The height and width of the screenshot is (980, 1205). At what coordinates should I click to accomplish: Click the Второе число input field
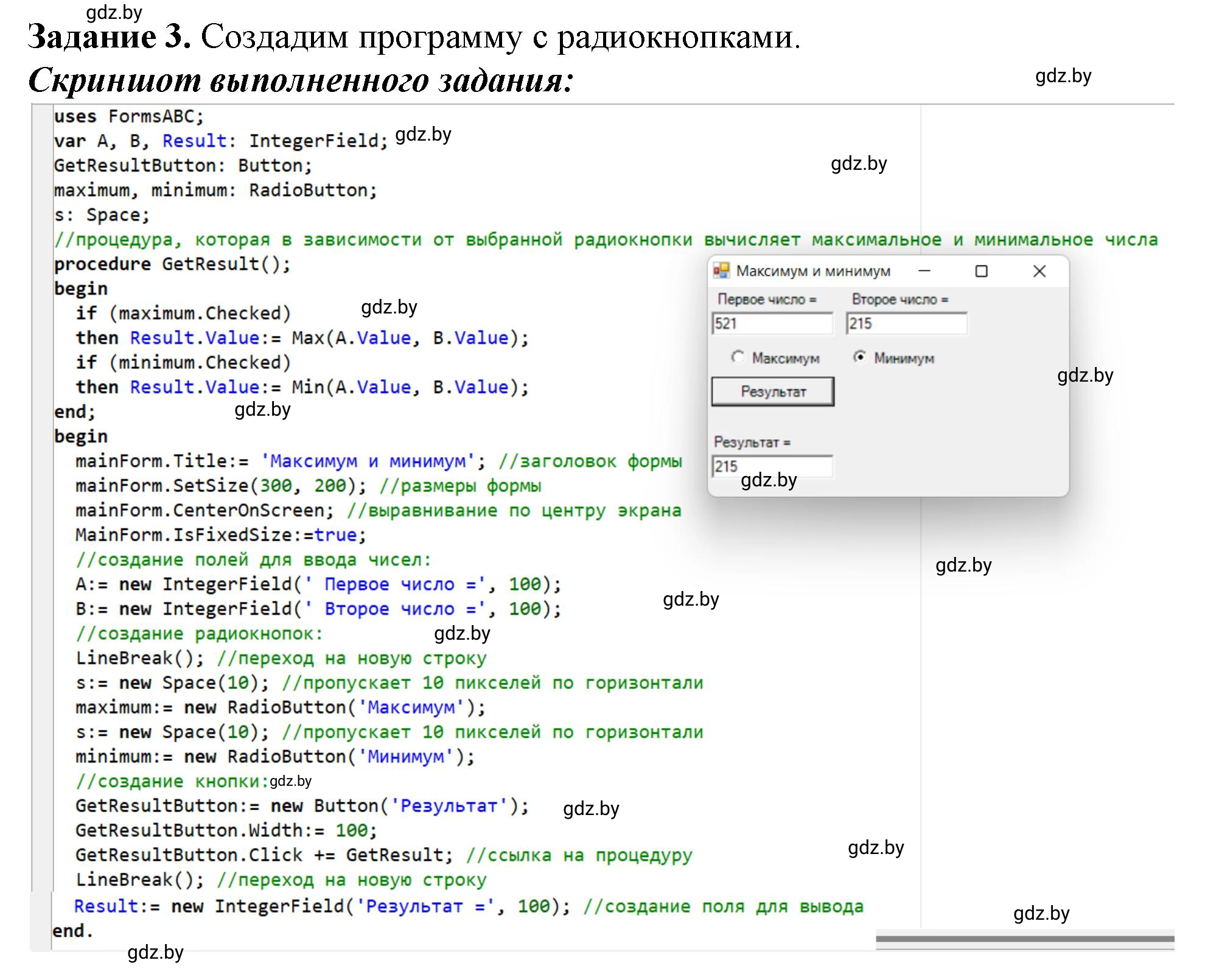pyautogui.click(x=906, y=323)
